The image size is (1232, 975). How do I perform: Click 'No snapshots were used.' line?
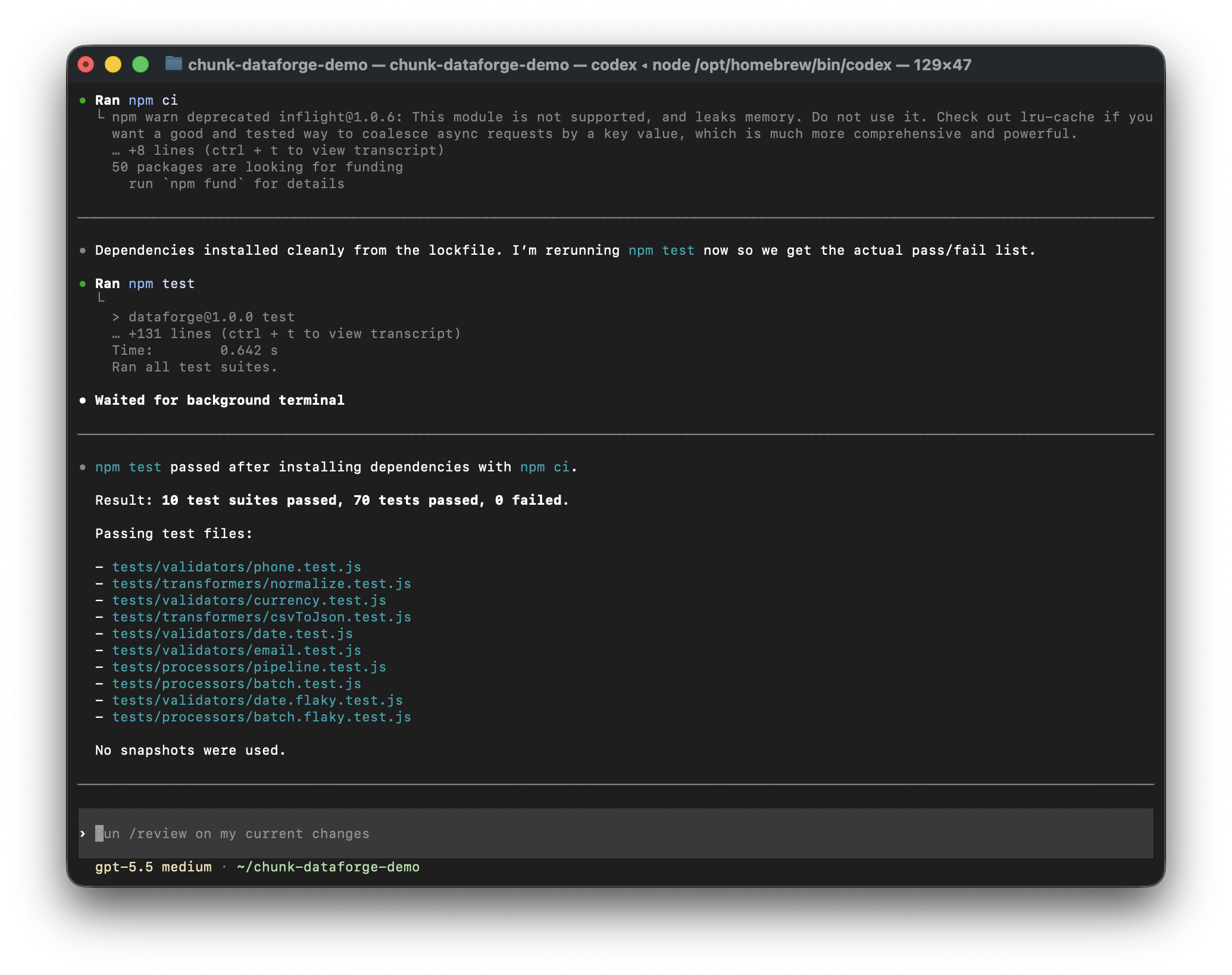(x=190, y=750)
